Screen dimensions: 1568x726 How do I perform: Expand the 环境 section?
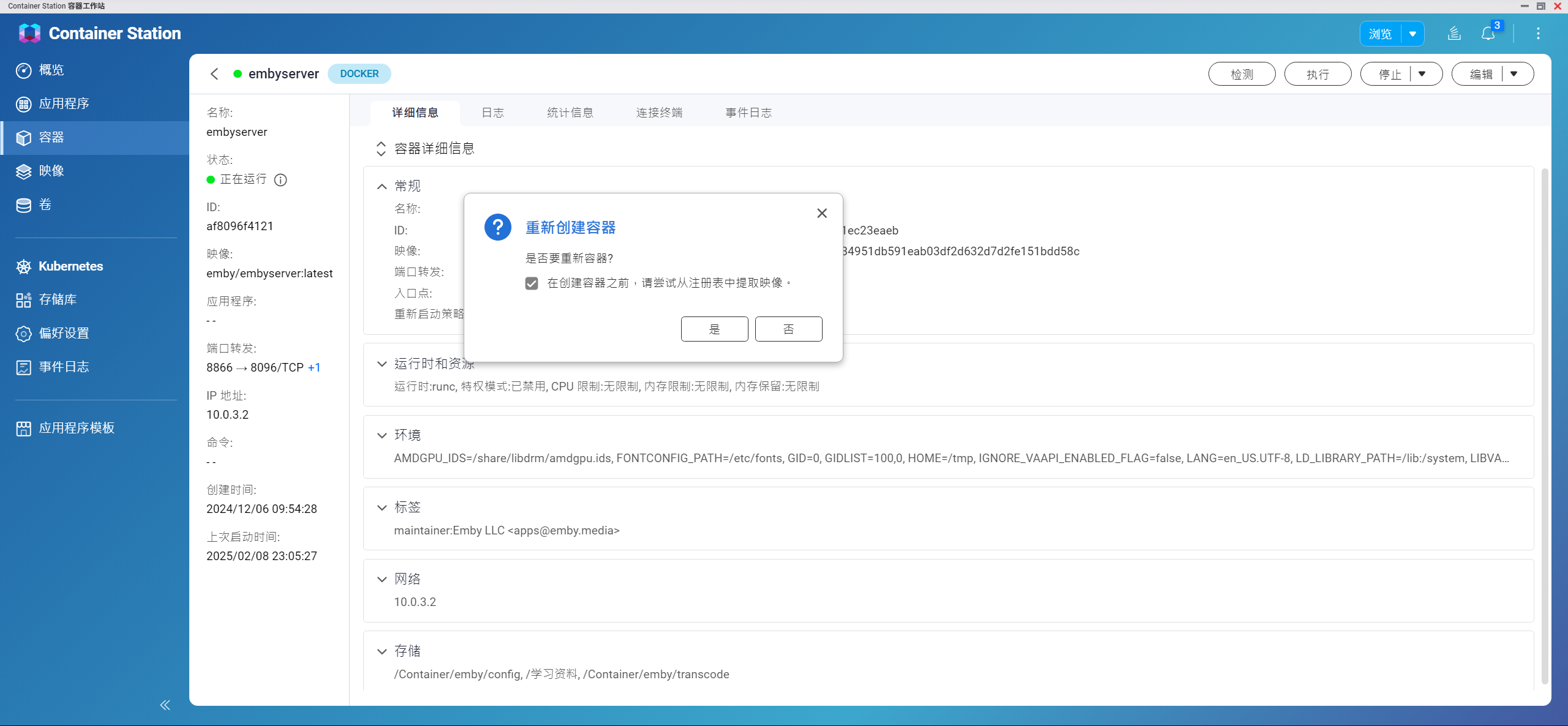(x=382, y=435)
